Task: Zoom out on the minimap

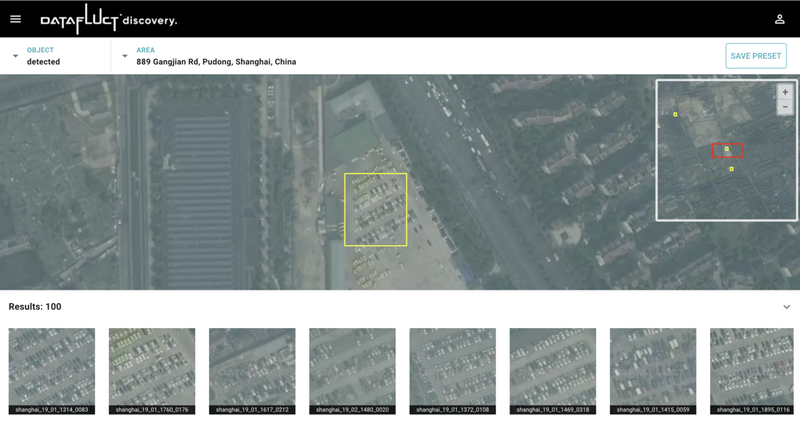Action: tap(785, 107)
